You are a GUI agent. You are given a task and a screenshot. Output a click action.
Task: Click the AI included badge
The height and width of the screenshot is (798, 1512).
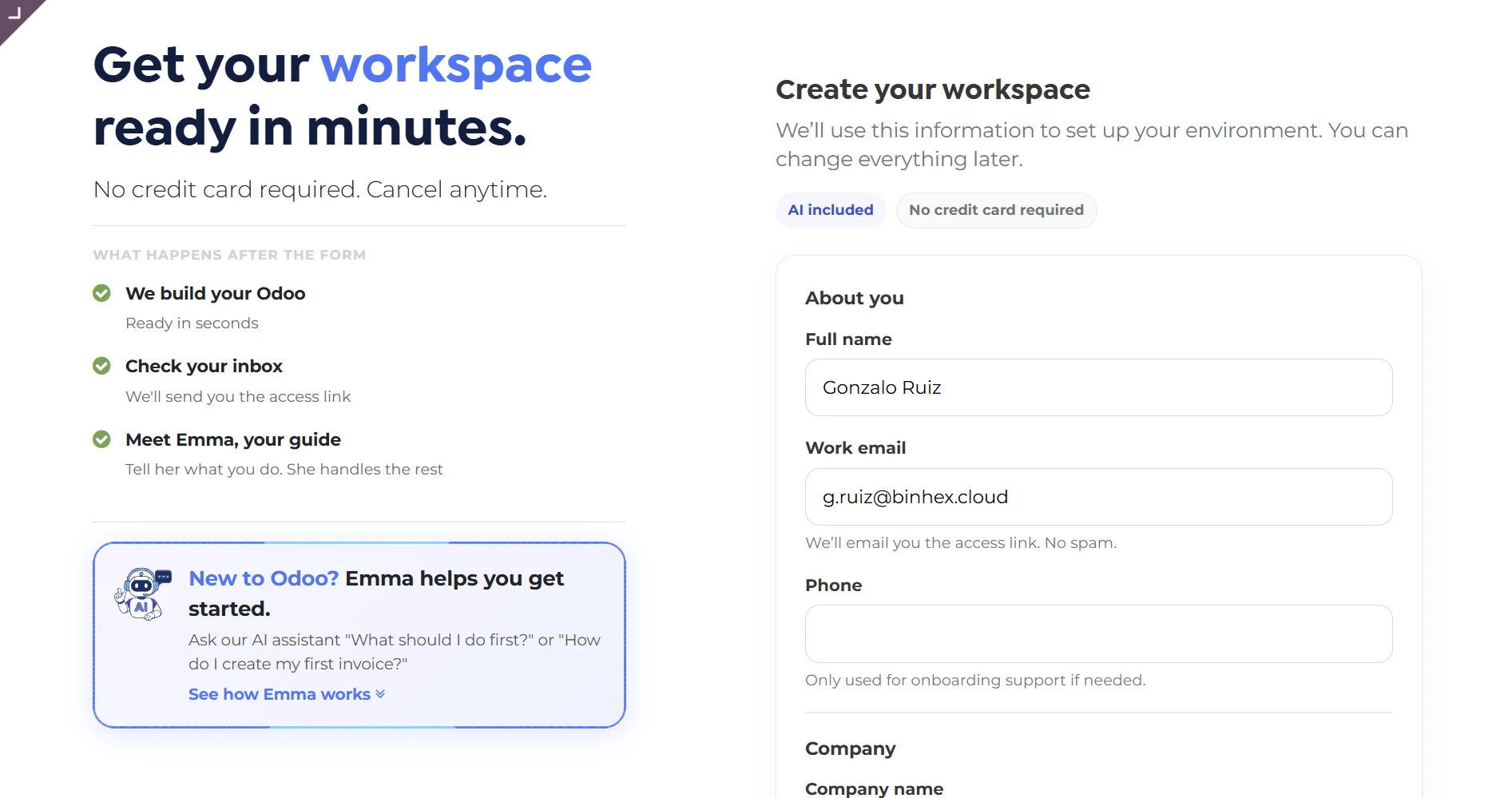[831, 210]
